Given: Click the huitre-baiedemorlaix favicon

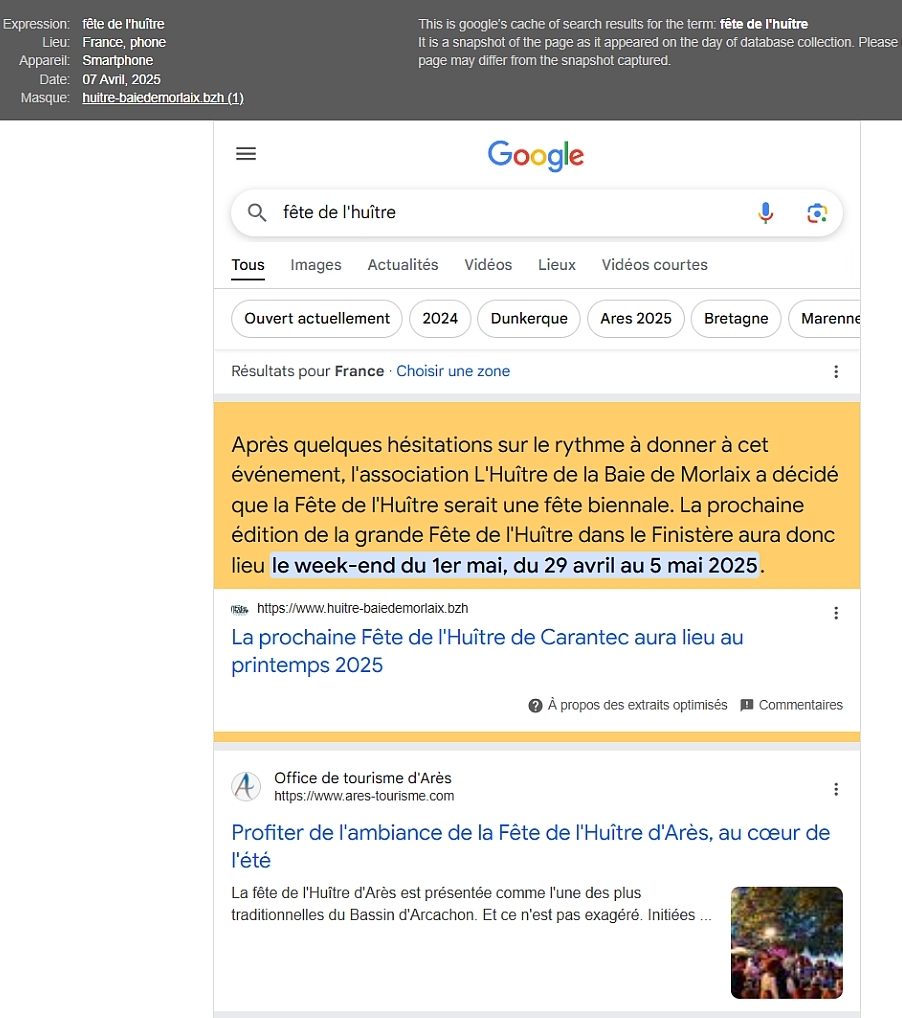Looking at the screenshot, I should [240, 609].
